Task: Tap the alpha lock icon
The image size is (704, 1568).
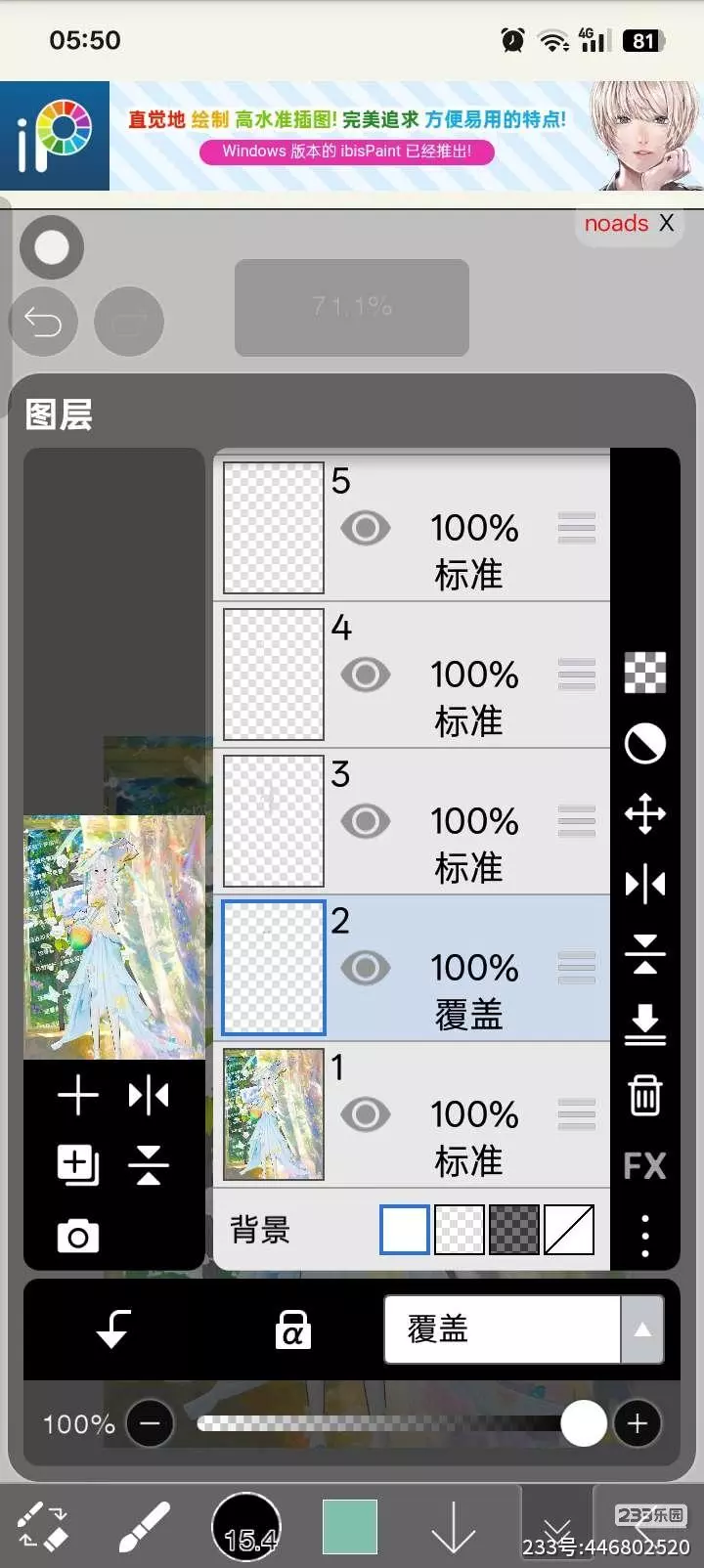Action: (292, 1329)
